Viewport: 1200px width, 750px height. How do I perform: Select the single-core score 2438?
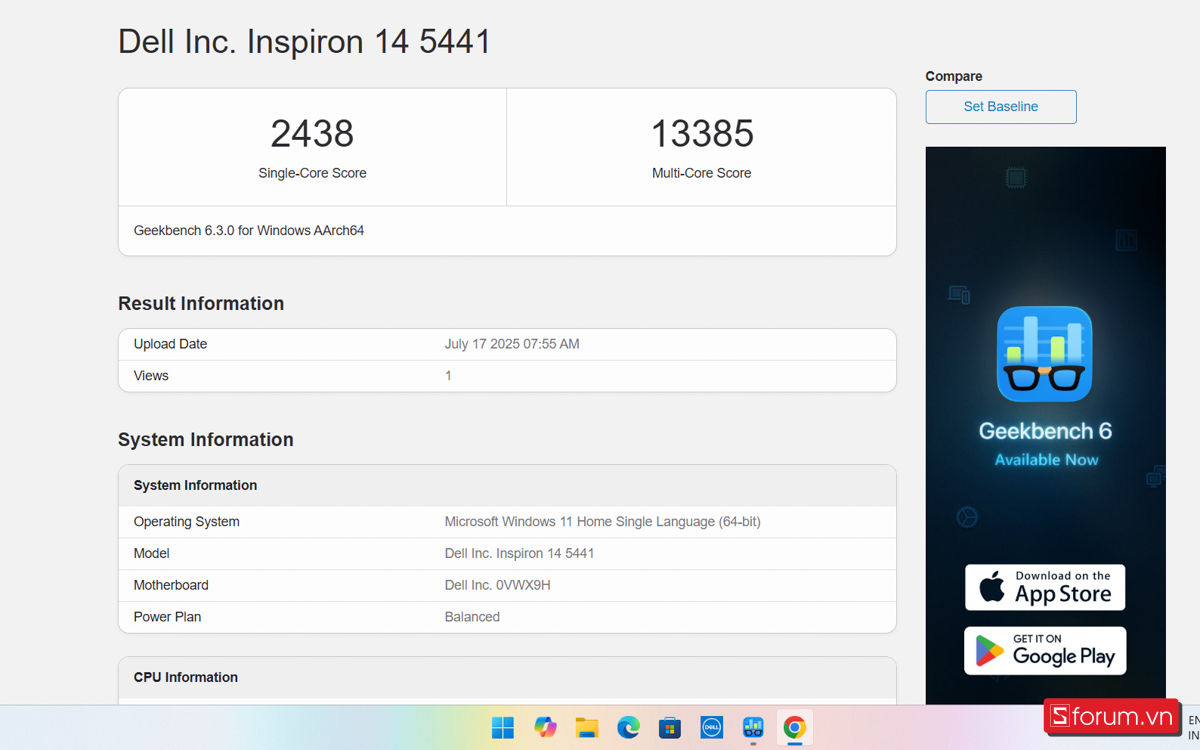click(312, 133)
